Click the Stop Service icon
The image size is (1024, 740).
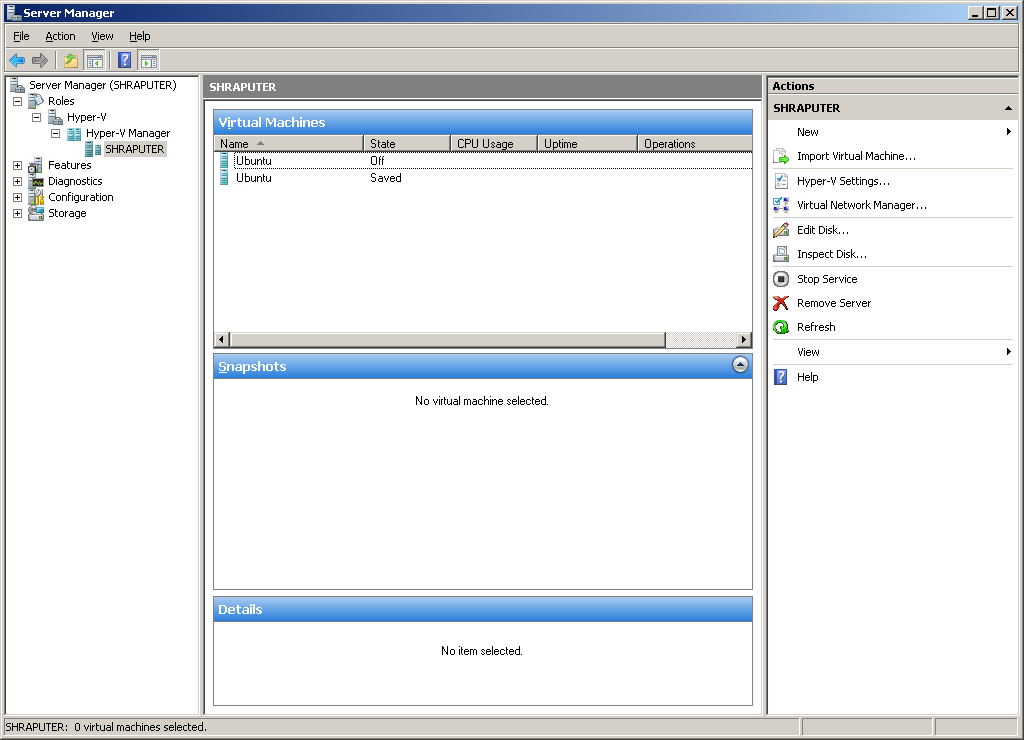(781, 279)
